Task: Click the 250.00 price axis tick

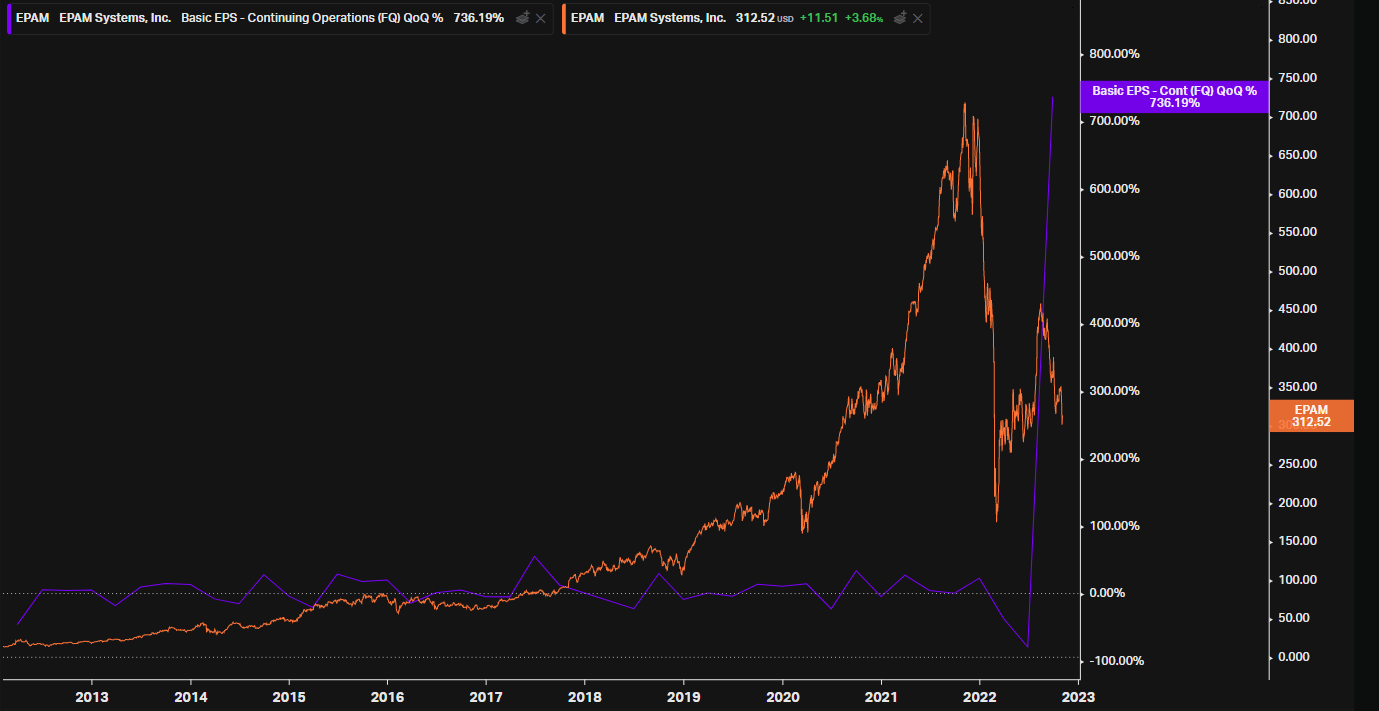Action: coord(1296,464)
